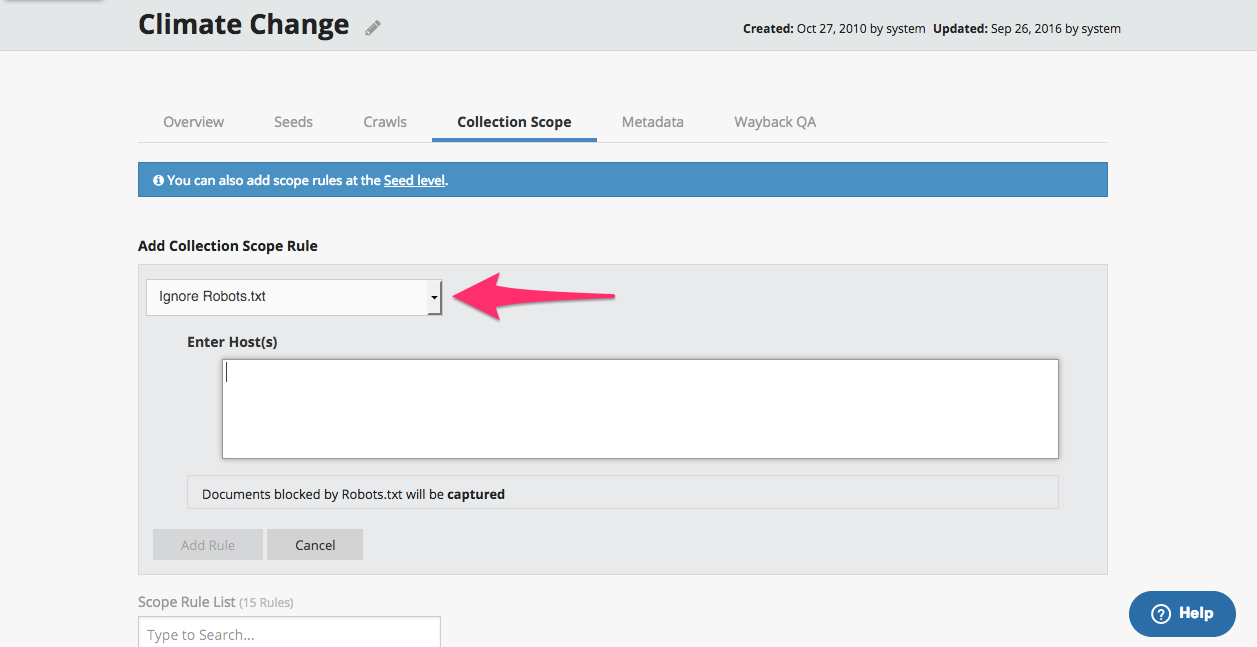The image size is (1257, 647).
Task: Click the info icon in the blue banner
Action: click(158, 181)
